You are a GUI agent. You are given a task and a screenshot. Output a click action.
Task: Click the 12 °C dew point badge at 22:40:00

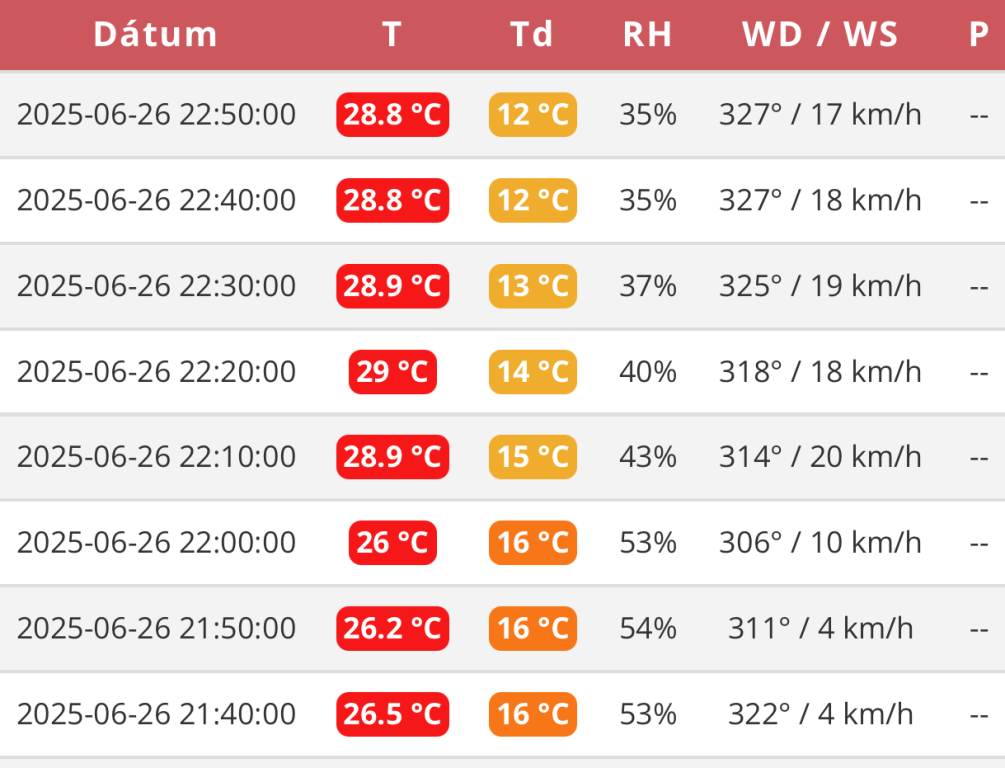pyautogui.click(x=533, y=201)
